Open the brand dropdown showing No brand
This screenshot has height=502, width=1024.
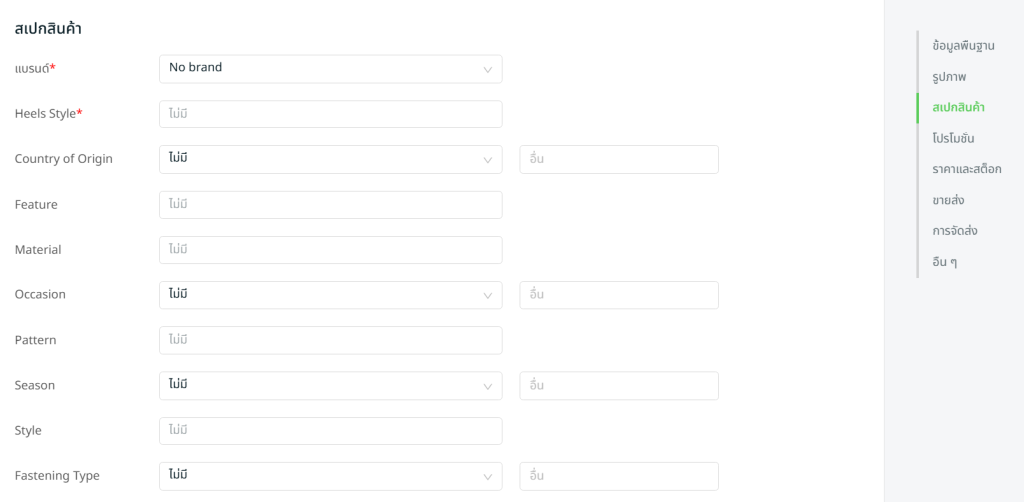330,68
